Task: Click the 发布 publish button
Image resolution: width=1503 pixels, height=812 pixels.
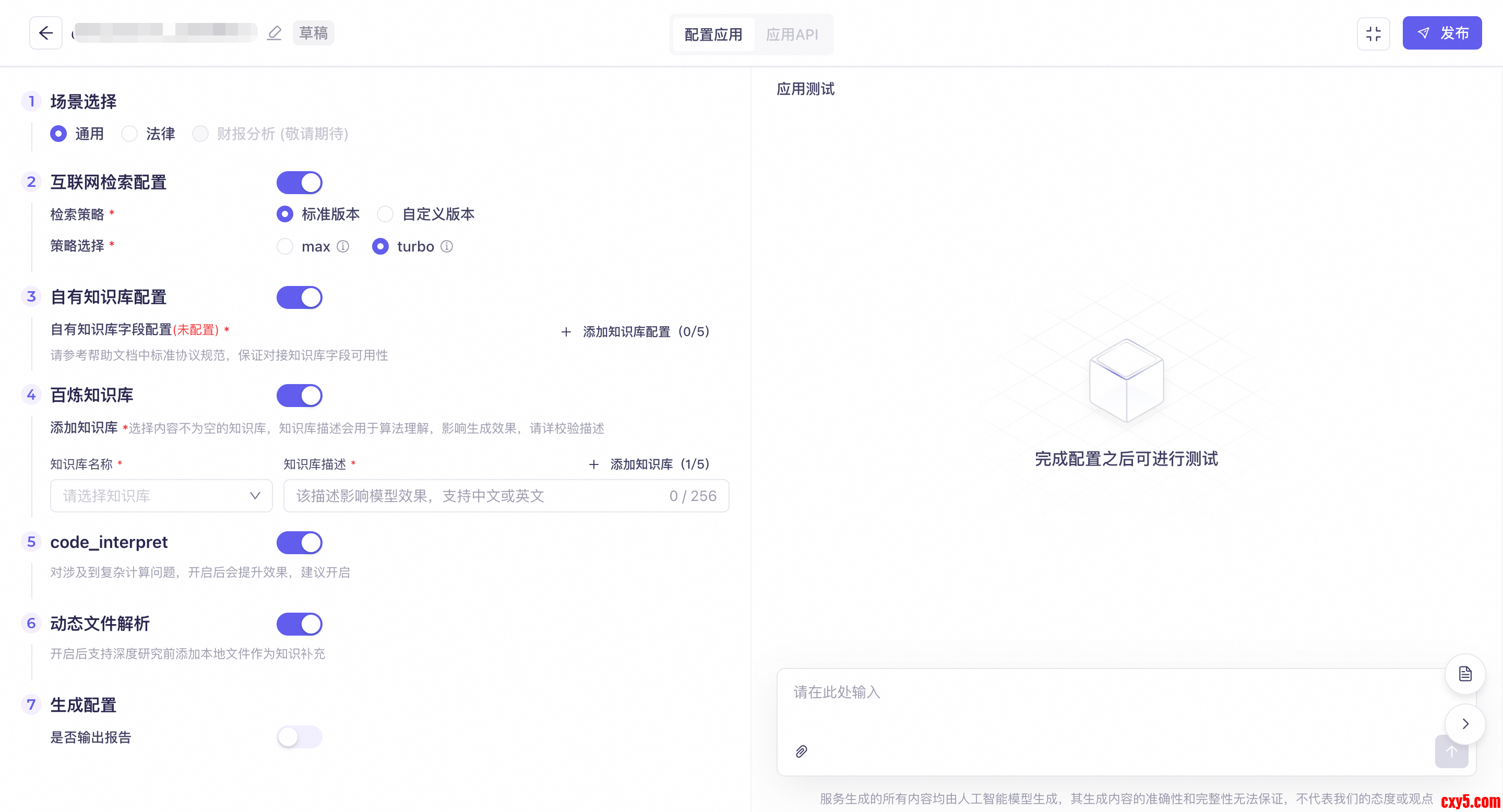Action: [x=1442, y=33]
